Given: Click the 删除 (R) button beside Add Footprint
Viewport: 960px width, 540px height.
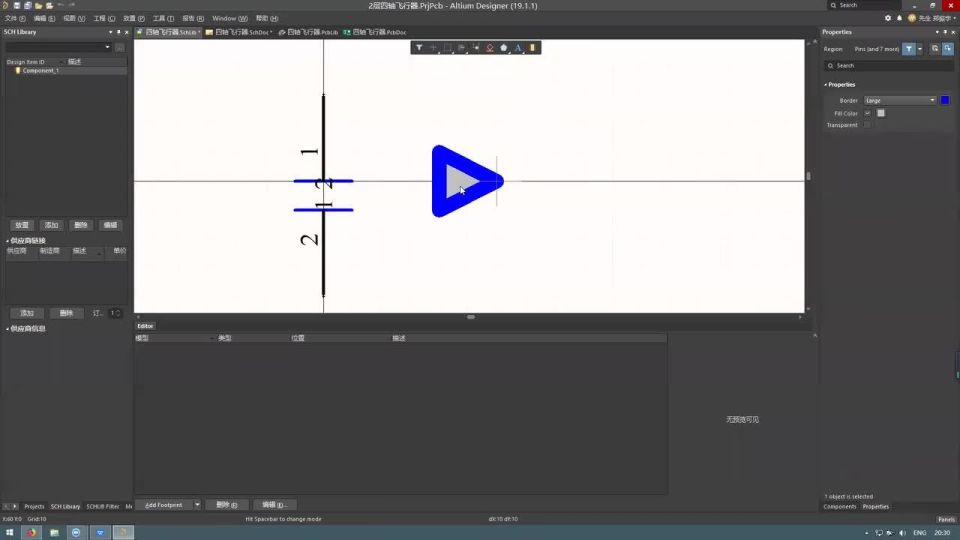Looking at the screenshot, I should tap(226, 505).
